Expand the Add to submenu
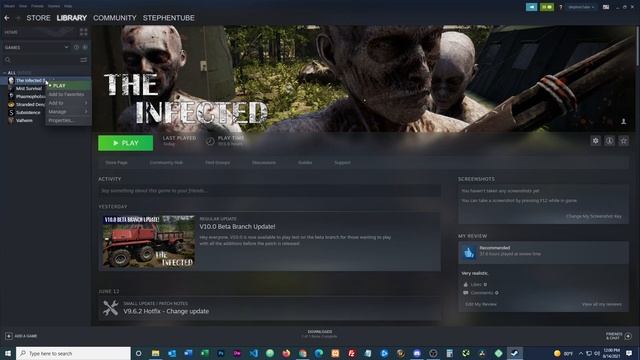 coord(68,103)
